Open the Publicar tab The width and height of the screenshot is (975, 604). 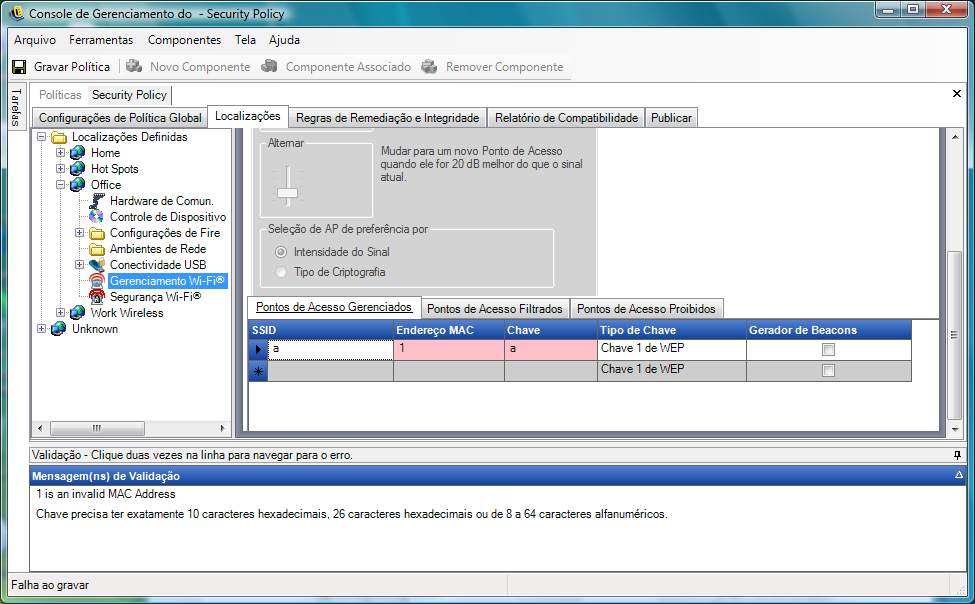pyautogui.click(x=671, y=118)
